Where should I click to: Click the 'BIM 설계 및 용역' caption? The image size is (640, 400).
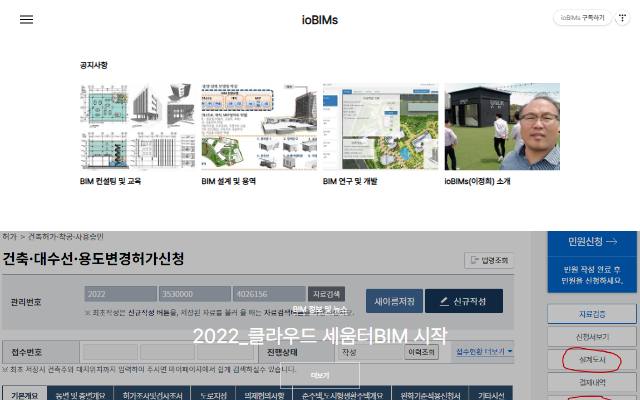229,181
